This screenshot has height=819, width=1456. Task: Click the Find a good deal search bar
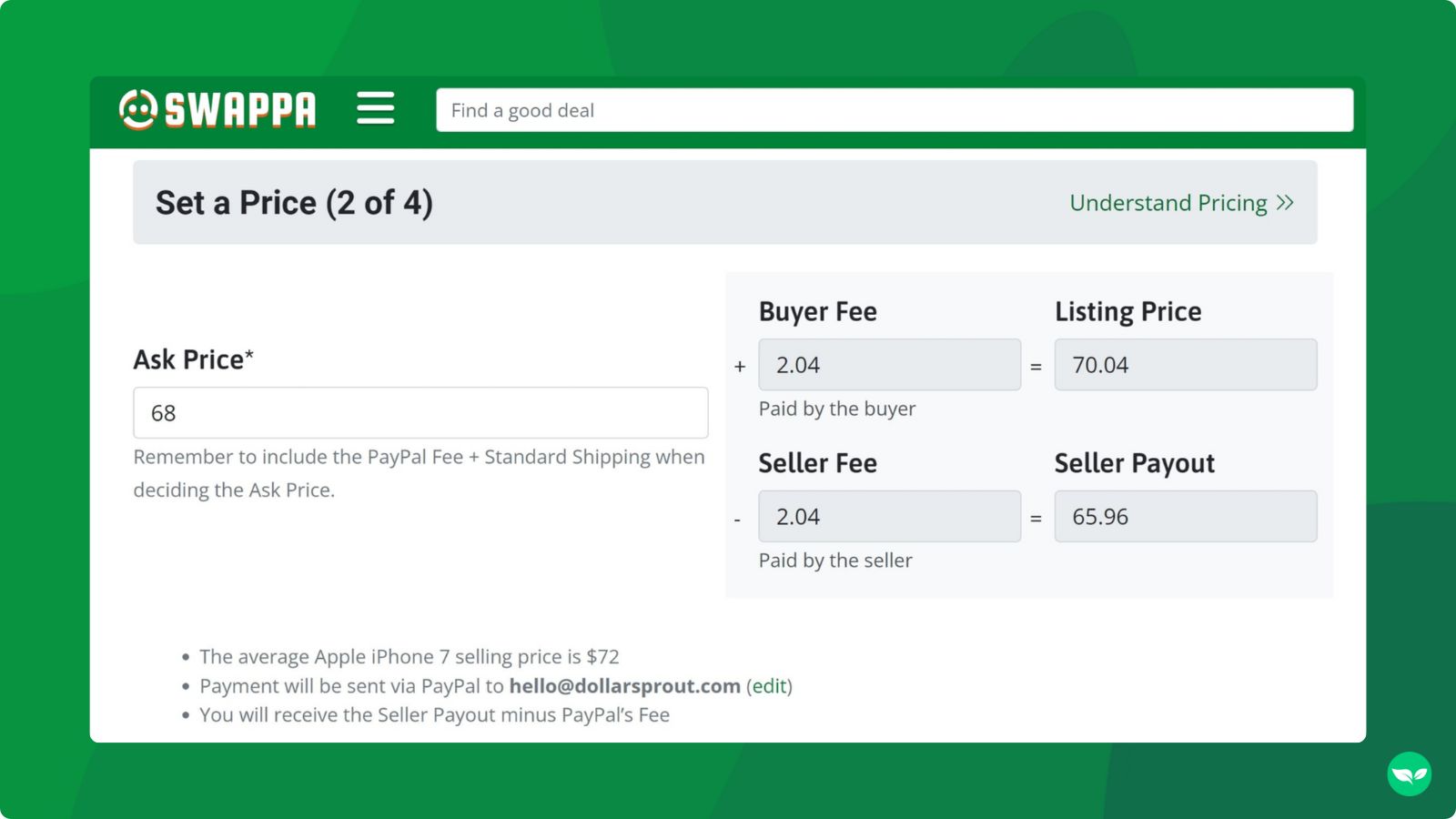[x=894, y=109]
